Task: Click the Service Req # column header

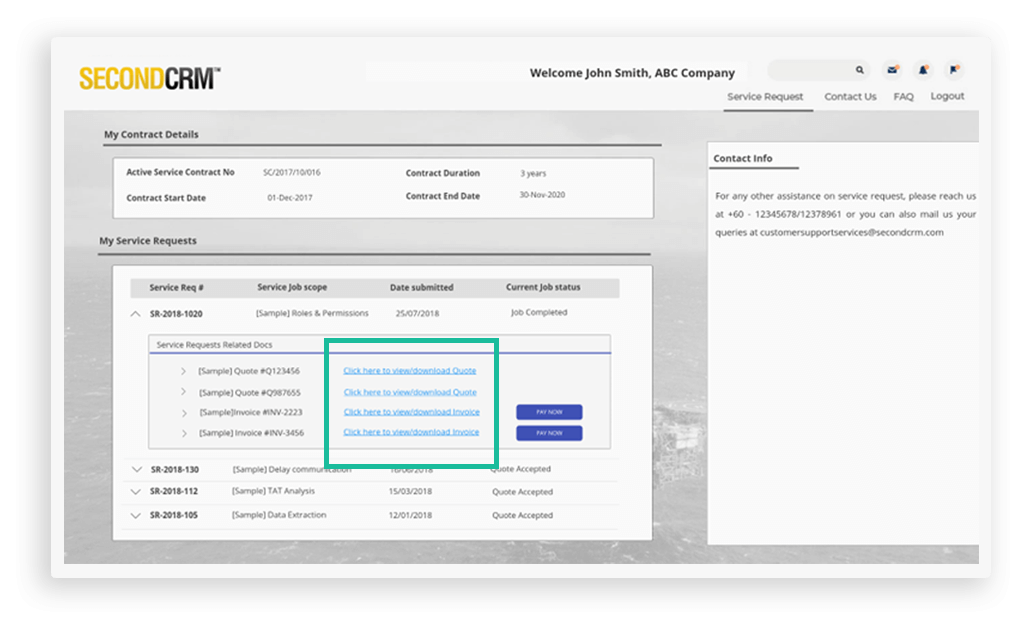Action: pos(176,287)
